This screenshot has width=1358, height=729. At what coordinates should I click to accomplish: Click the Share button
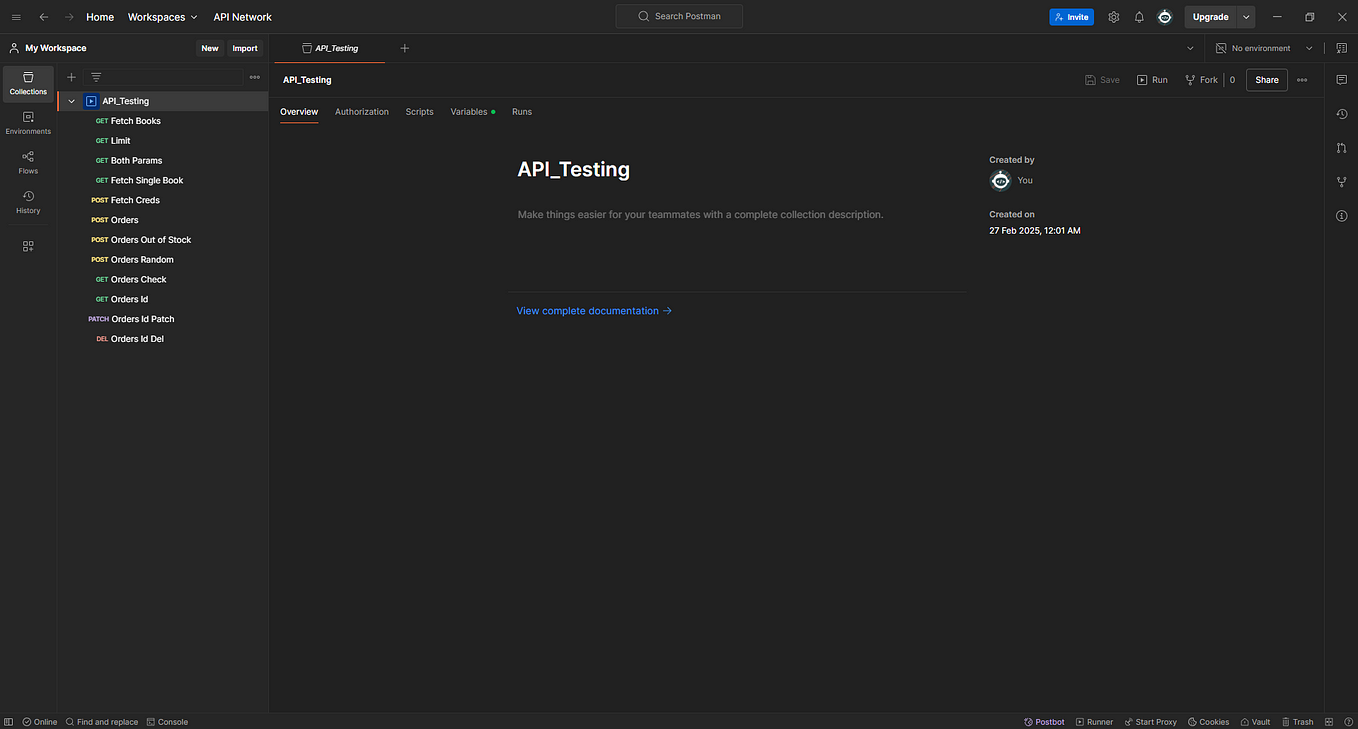[x=1267, y=80]
